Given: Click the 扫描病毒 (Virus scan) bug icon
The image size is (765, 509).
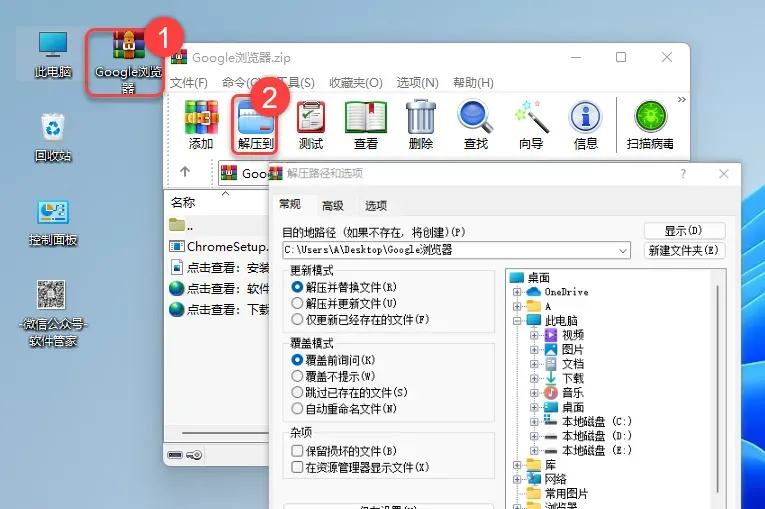Looking at the screenshot, I should point(650,124).
